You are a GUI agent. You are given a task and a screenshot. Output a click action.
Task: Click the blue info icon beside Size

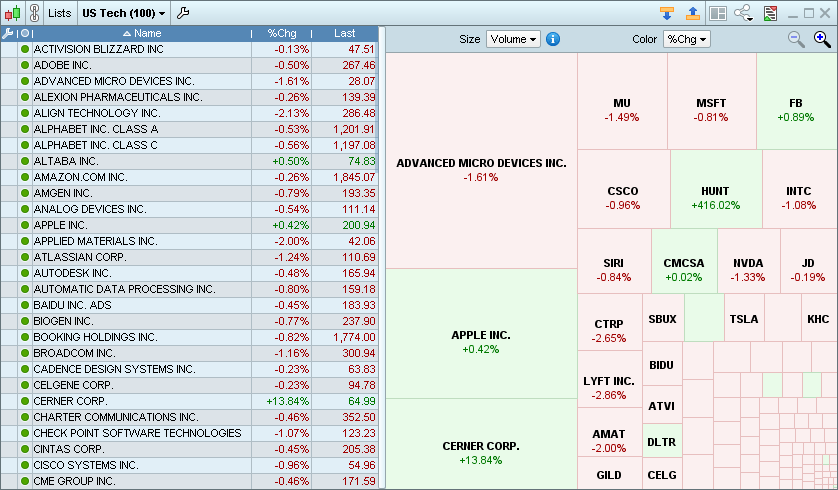[553, 39]
